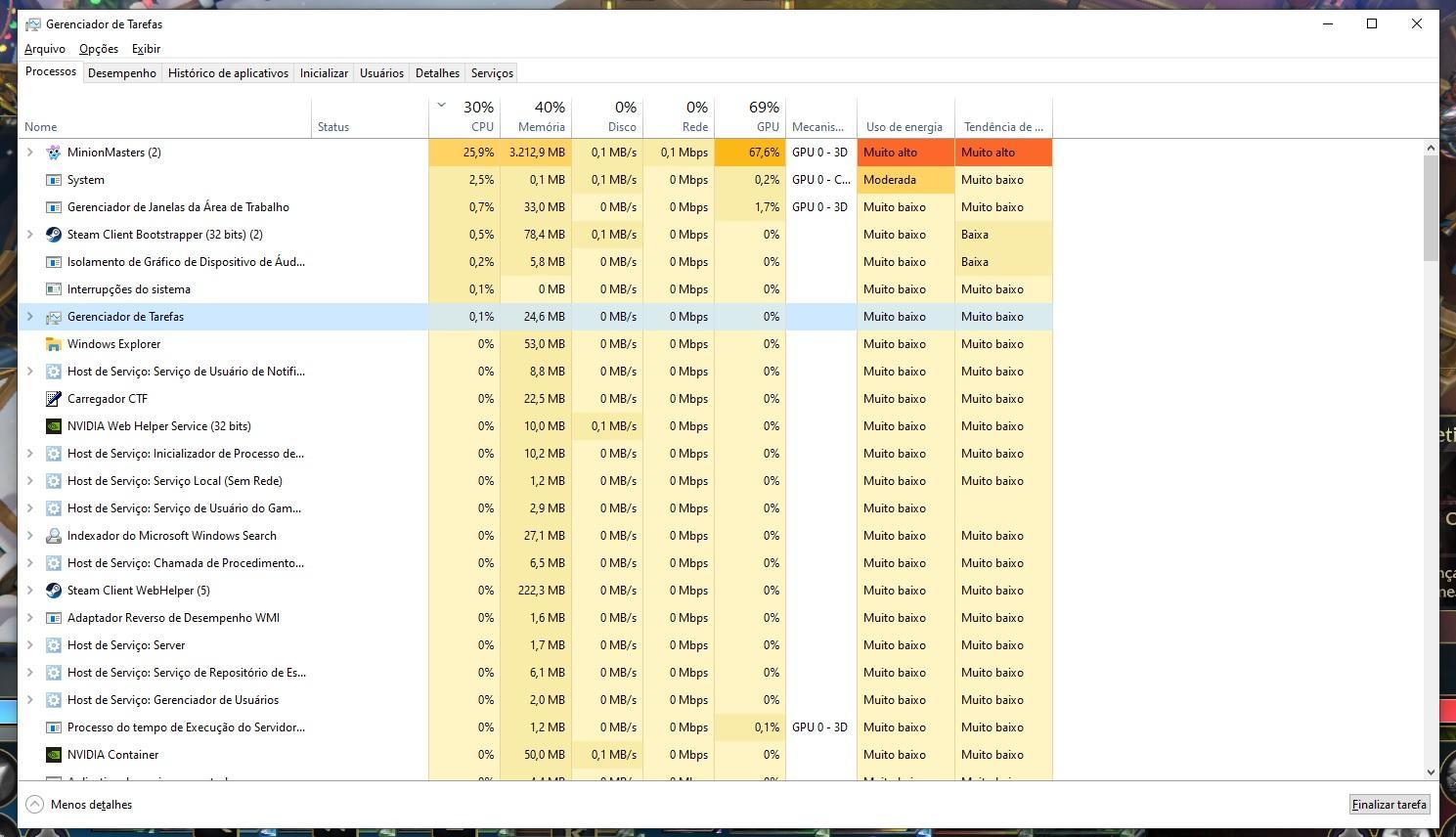This screenshot has width=1456, height=837.
Task: Expand the Gerenciador de Tarefas process row
Action: click(x=29, y=317)
